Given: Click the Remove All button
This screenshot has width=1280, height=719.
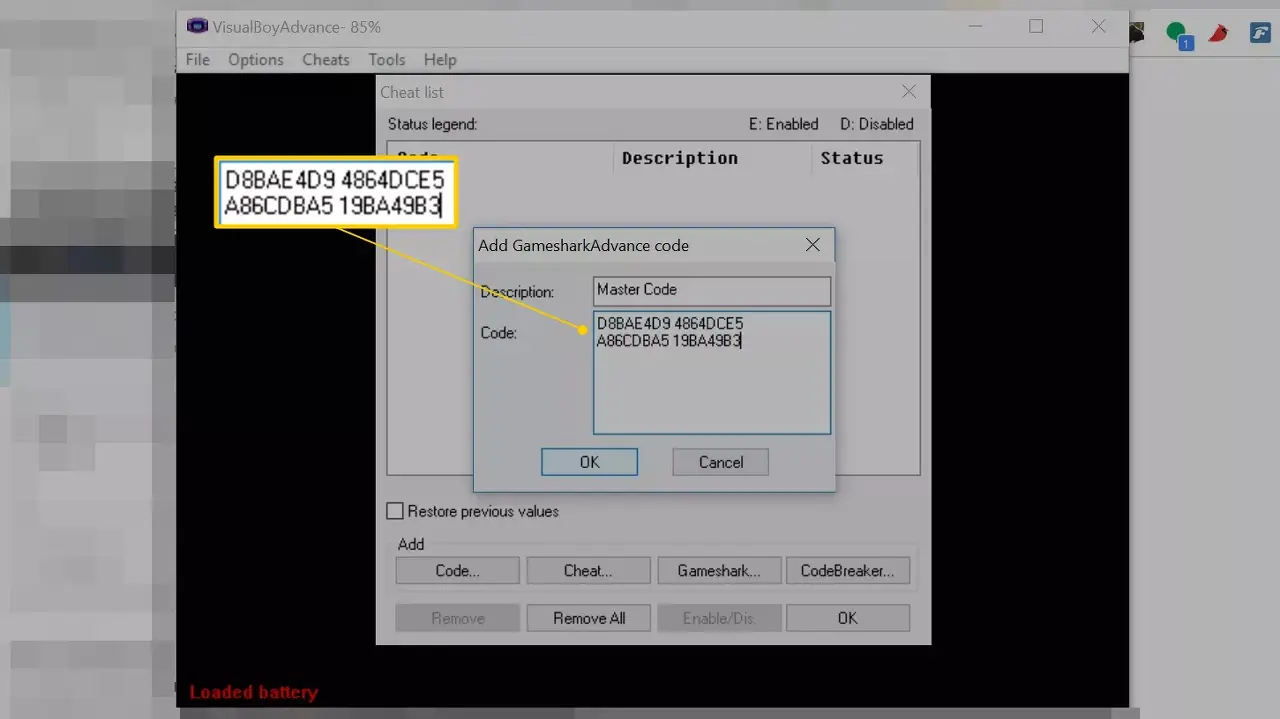Looking at the screenshot, I should click(x=588, y=618).
